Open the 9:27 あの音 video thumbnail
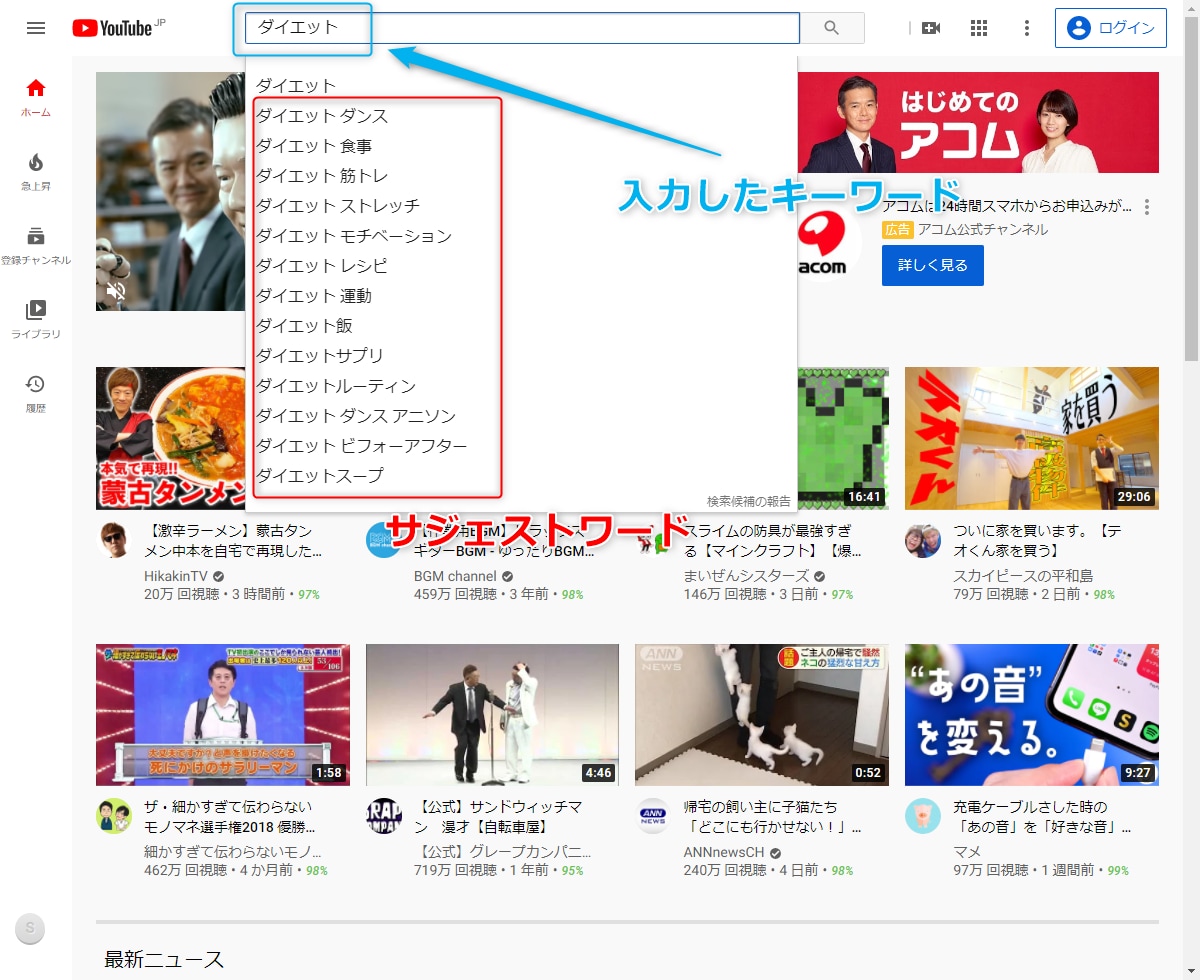The image size is (1200, 980). tap(1032, 715)
